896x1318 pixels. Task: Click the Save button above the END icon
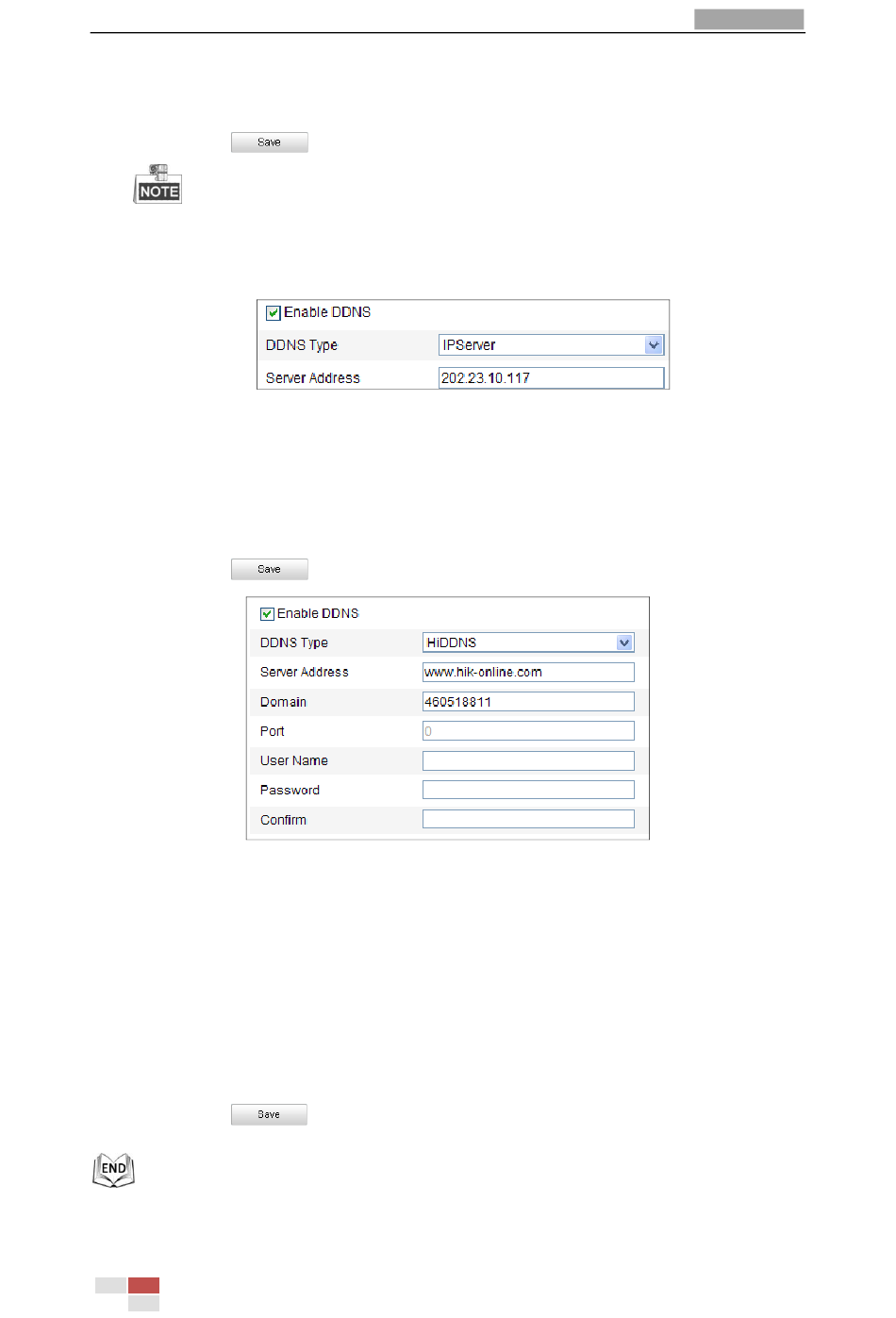point(269,1114)
